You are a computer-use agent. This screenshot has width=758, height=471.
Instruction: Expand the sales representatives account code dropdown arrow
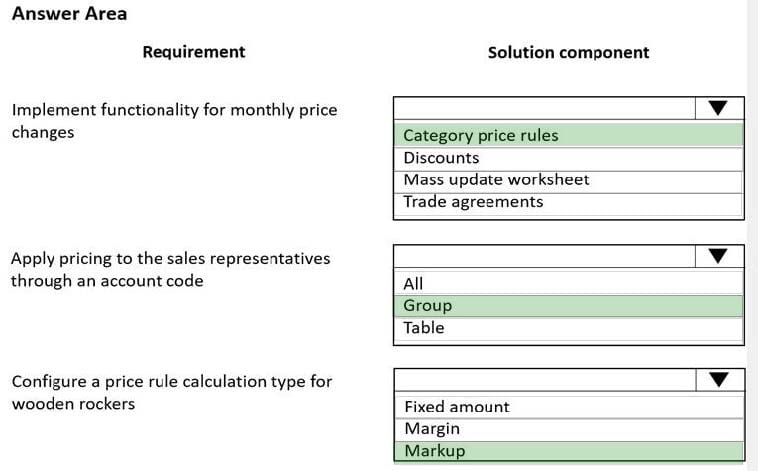pos(719,256)
